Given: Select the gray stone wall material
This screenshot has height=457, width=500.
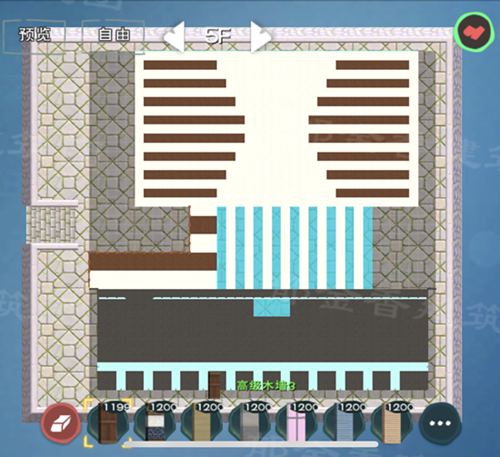Looking at the screenshot, I should (x=250, y=424).
